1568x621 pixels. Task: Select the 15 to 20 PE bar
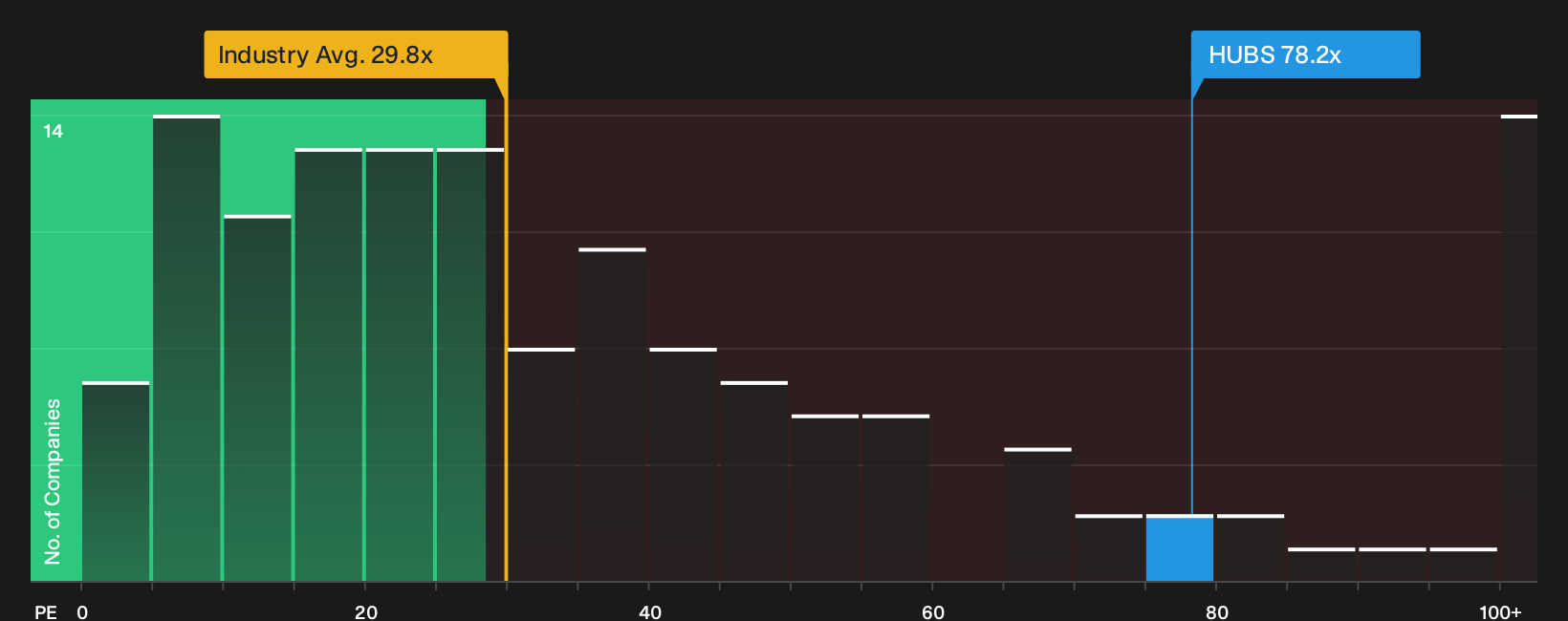point(329,365)
